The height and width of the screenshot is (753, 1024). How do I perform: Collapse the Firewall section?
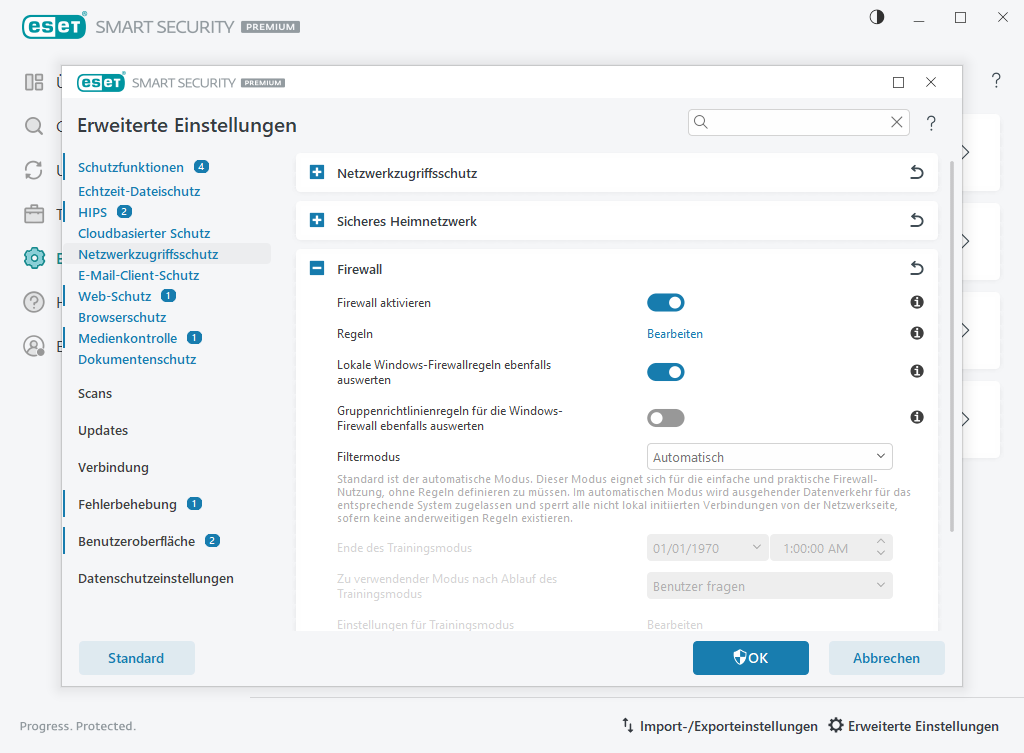coord(317,269)
